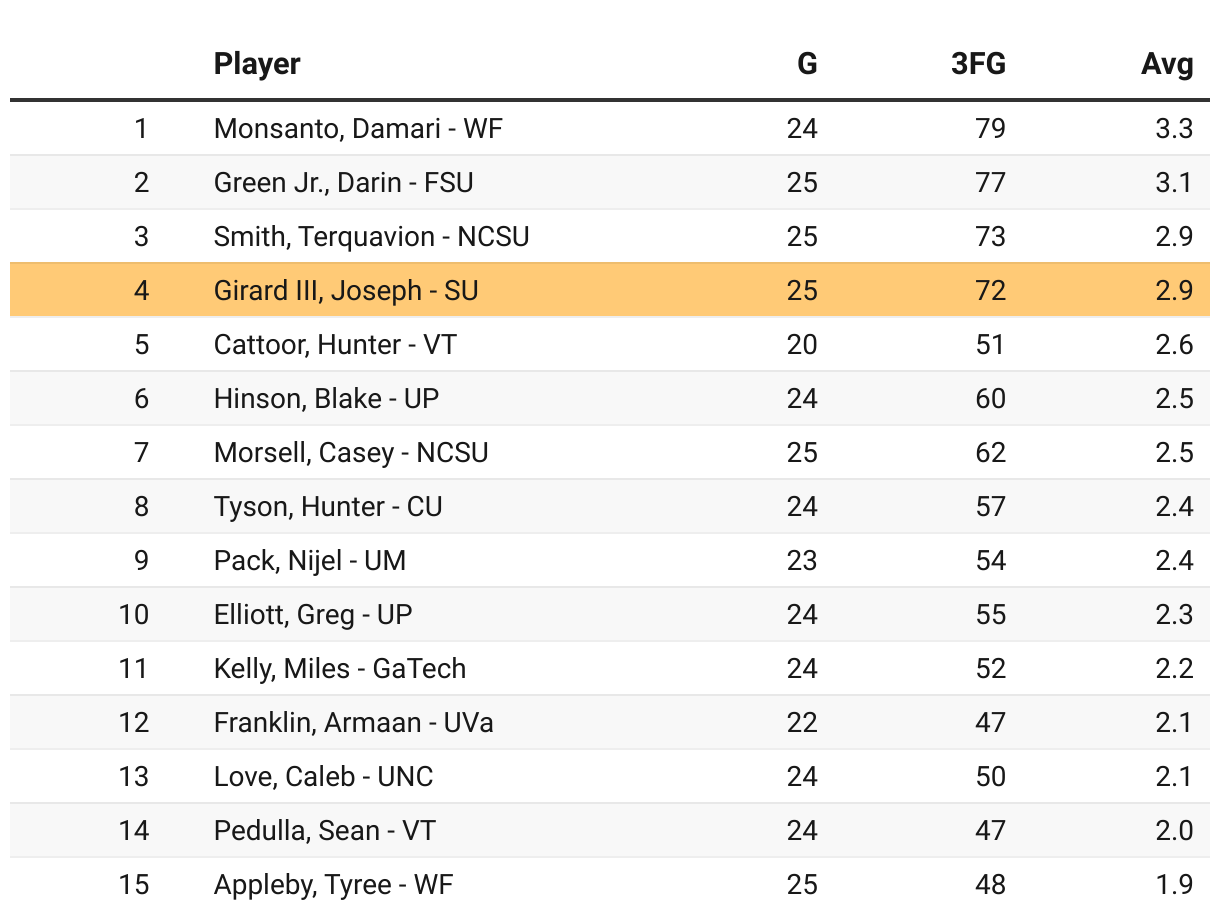
Task: Click the 3FG column header
Action: pos(978,64)
